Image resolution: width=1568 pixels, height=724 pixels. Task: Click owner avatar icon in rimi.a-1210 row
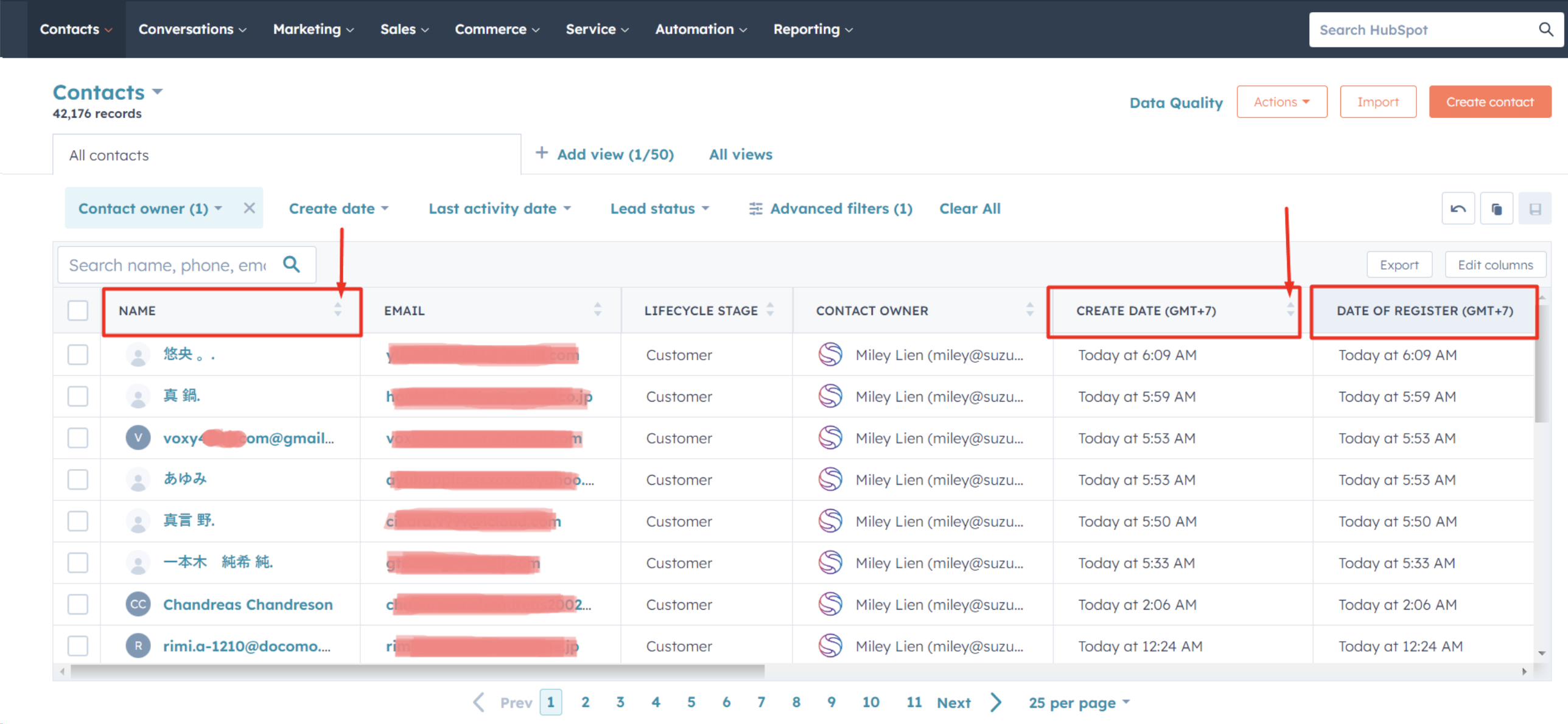[830, 646]
